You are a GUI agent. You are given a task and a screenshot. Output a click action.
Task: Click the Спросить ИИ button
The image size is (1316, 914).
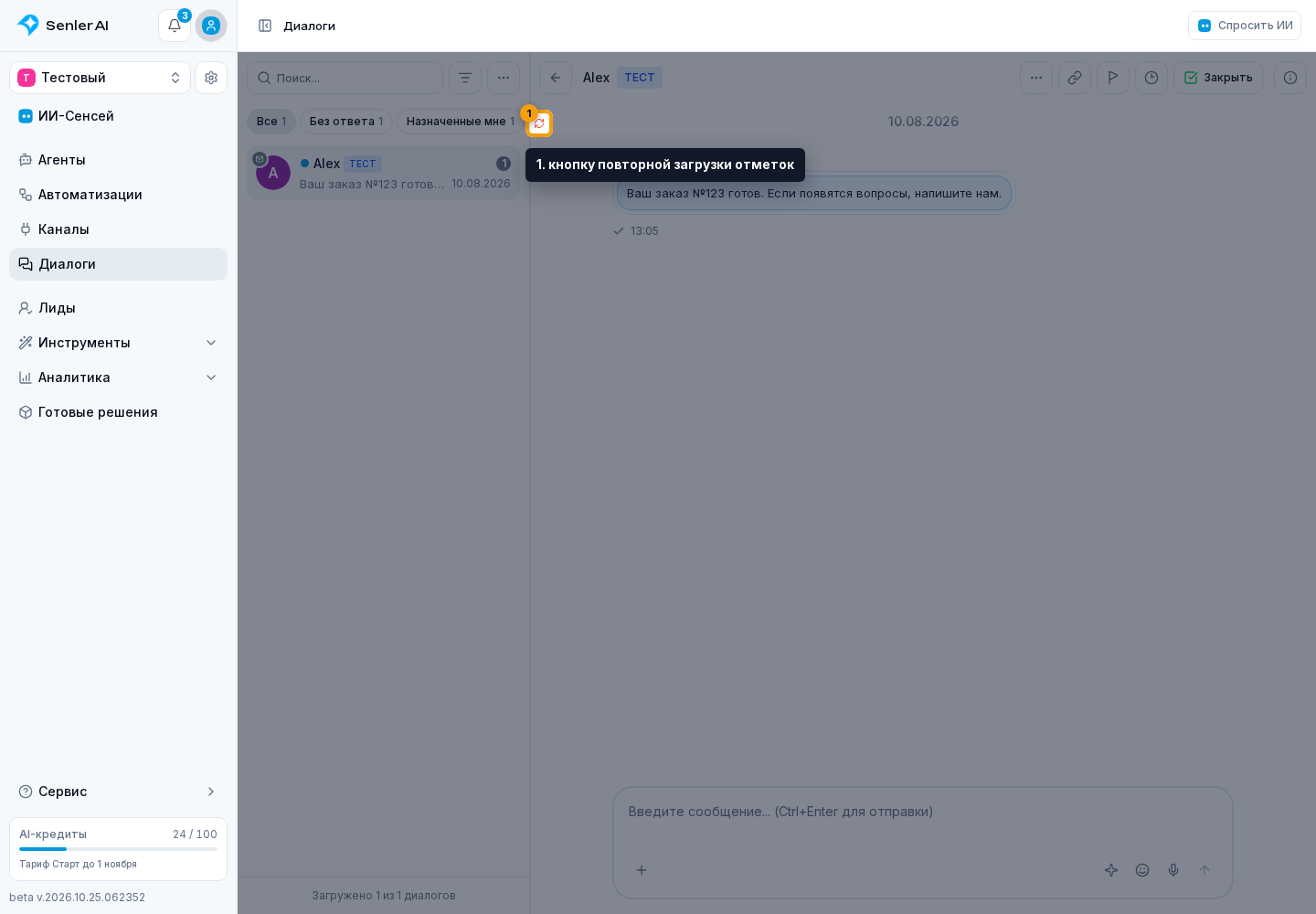tap(1245, 26)
